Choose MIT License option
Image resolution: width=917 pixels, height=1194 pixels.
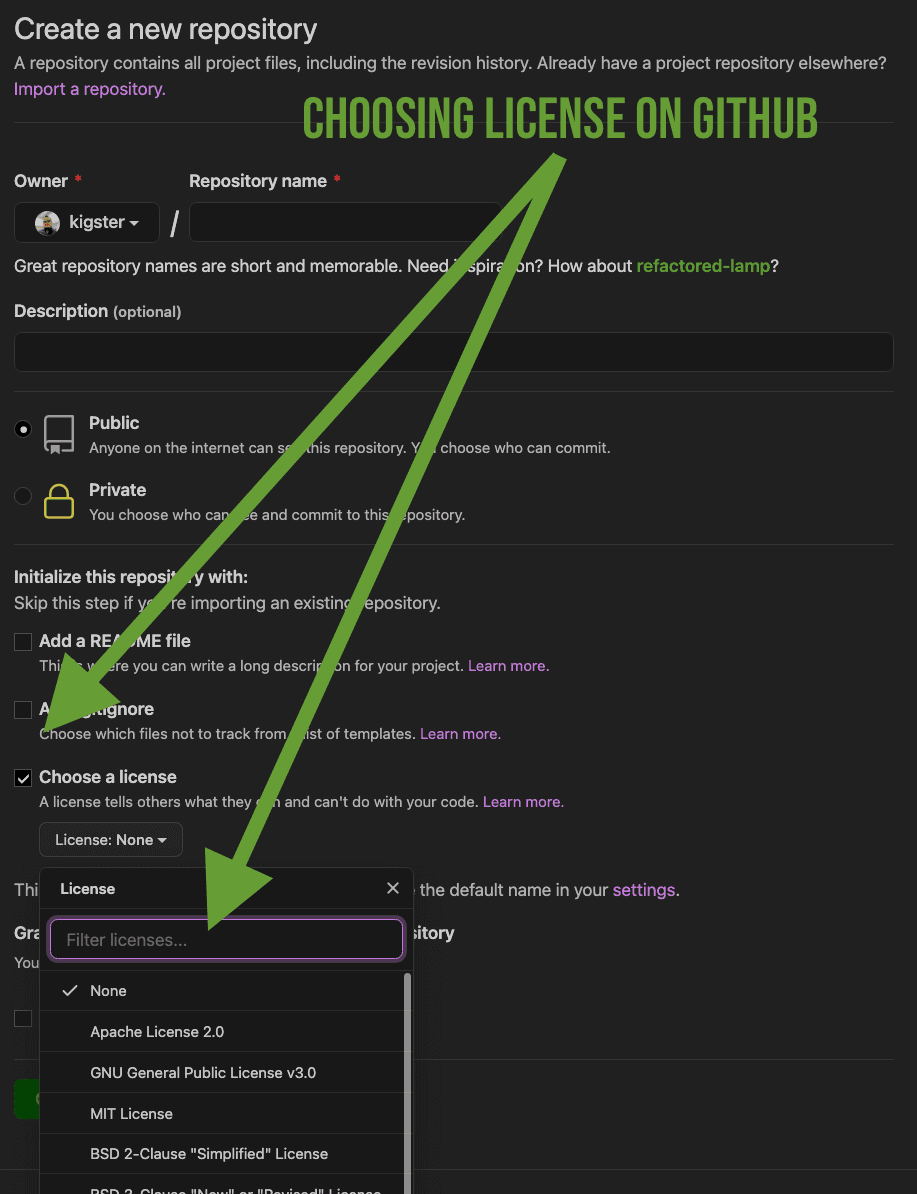pos(131,1113)
